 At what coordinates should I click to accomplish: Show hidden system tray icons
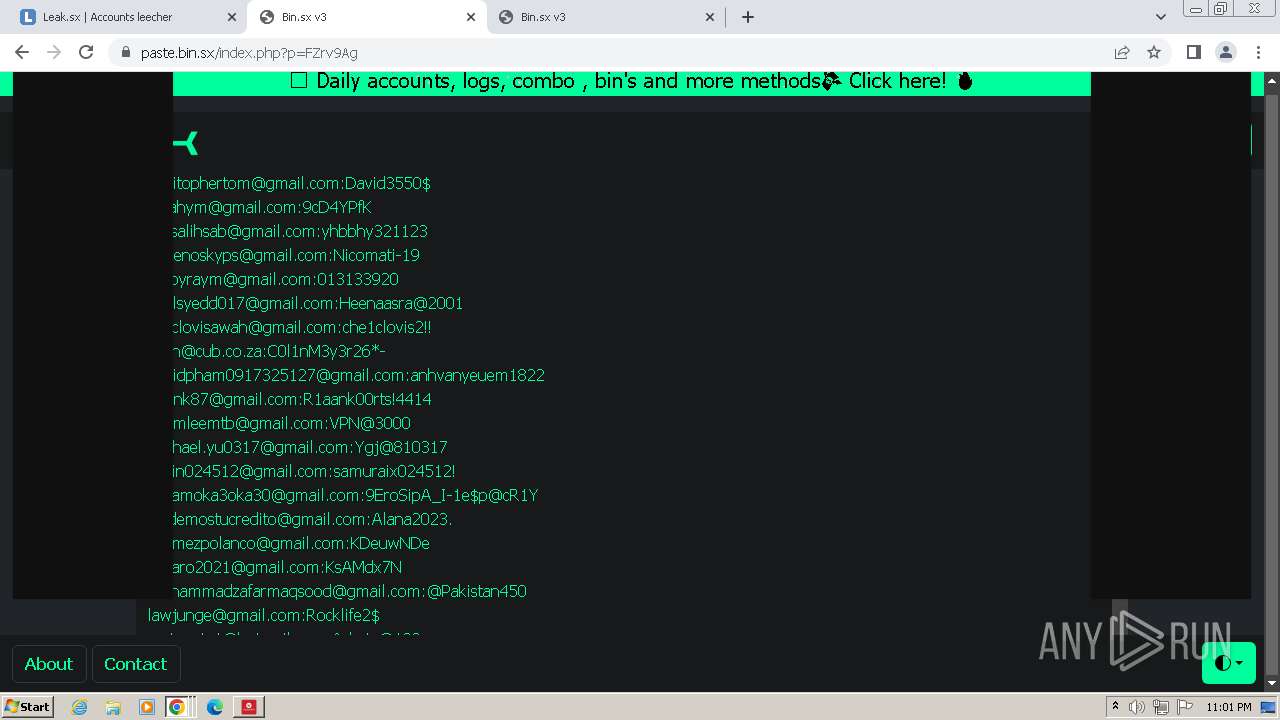pos(1116,707)
